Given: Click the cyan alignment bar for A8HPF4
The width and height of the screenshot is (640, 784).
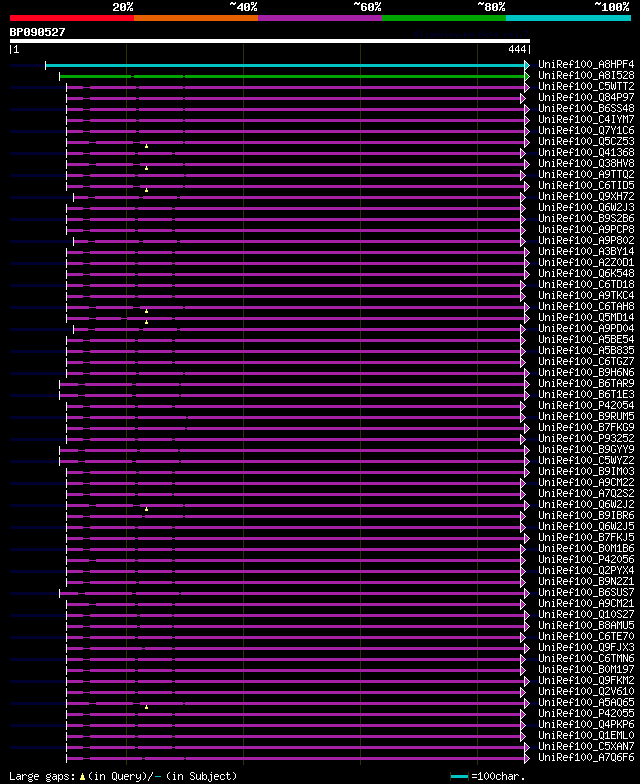Looking at the screenshot, I should pyautogui.click(x=285, y=65).
